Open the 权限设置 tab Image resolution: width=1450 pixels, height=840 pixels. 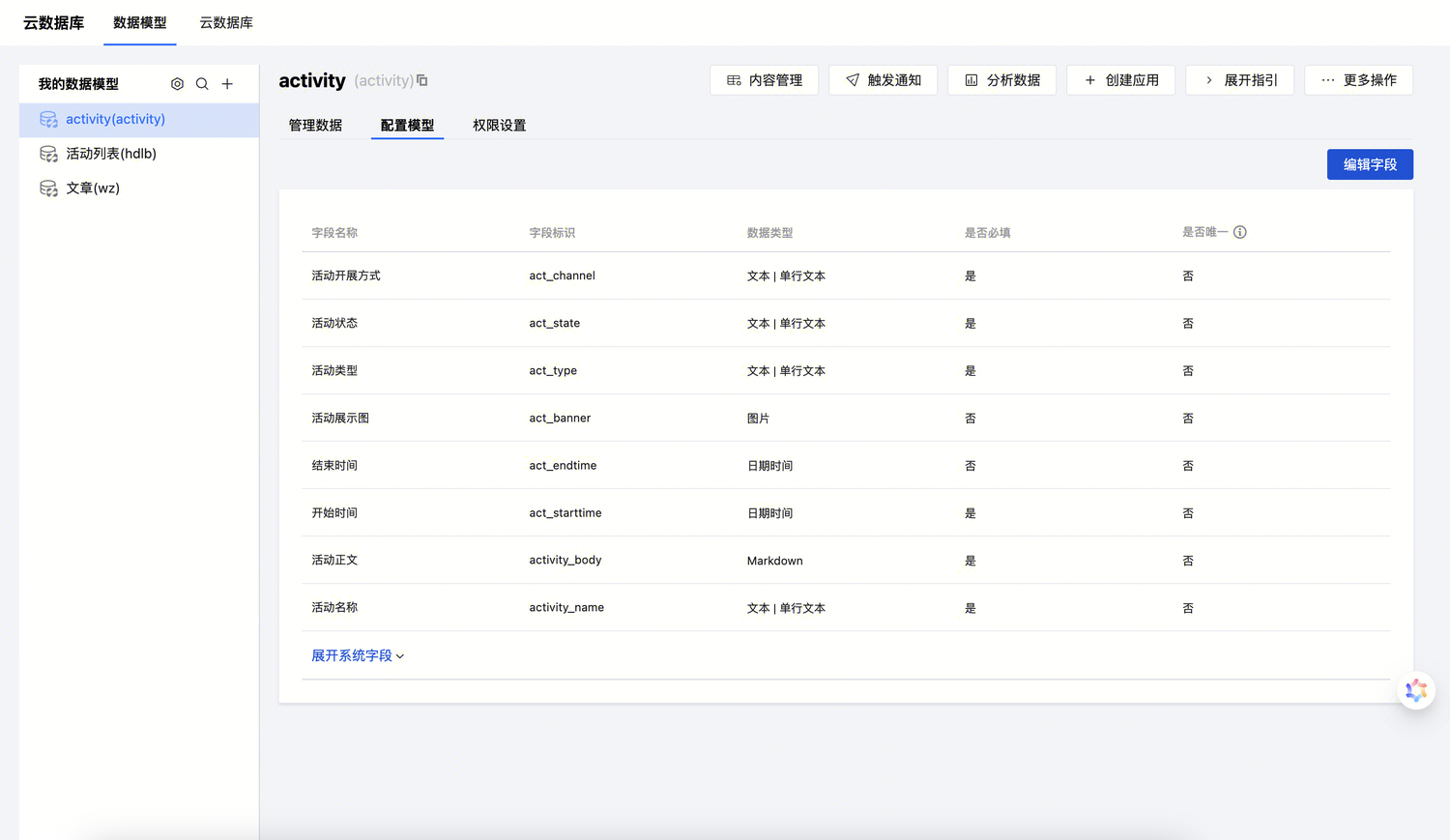click(x=499, y=126)
